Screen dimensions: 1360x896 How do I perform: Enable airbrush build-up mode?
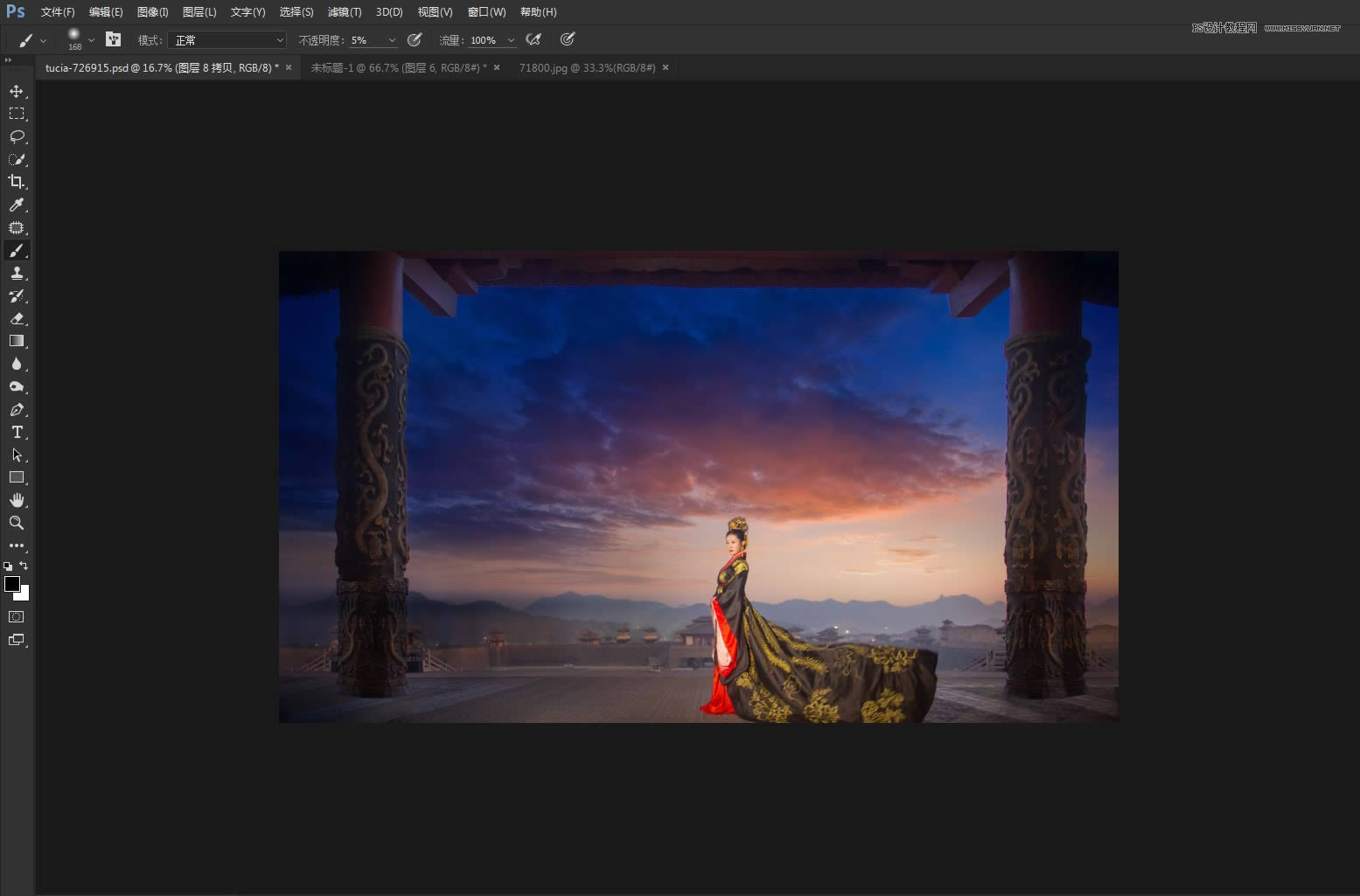(534, 39)
